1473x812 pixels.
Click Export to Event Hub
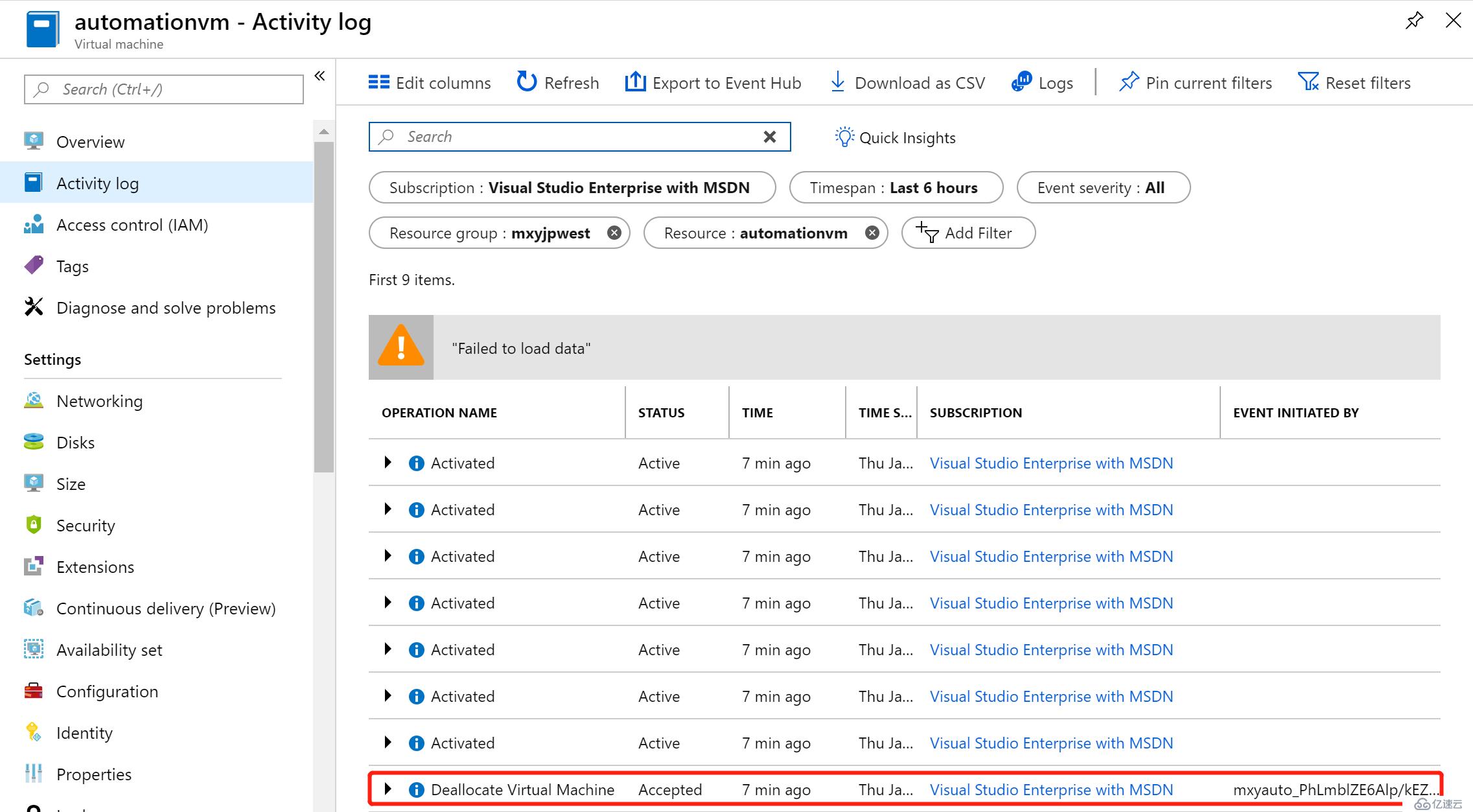[x=713, y=83]
